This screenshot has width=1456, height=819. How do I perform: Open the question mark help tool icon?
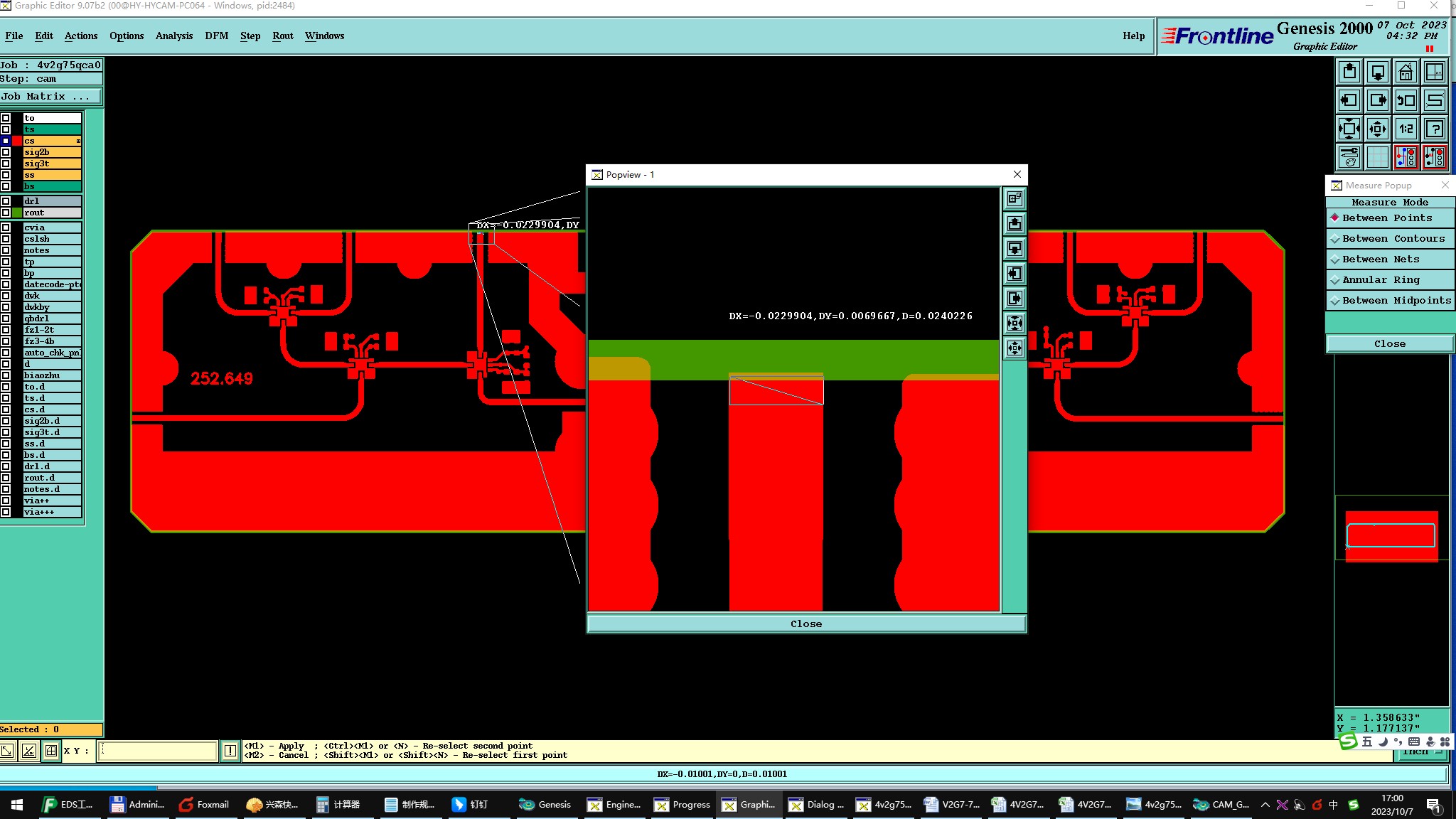tap(1435, 129)
